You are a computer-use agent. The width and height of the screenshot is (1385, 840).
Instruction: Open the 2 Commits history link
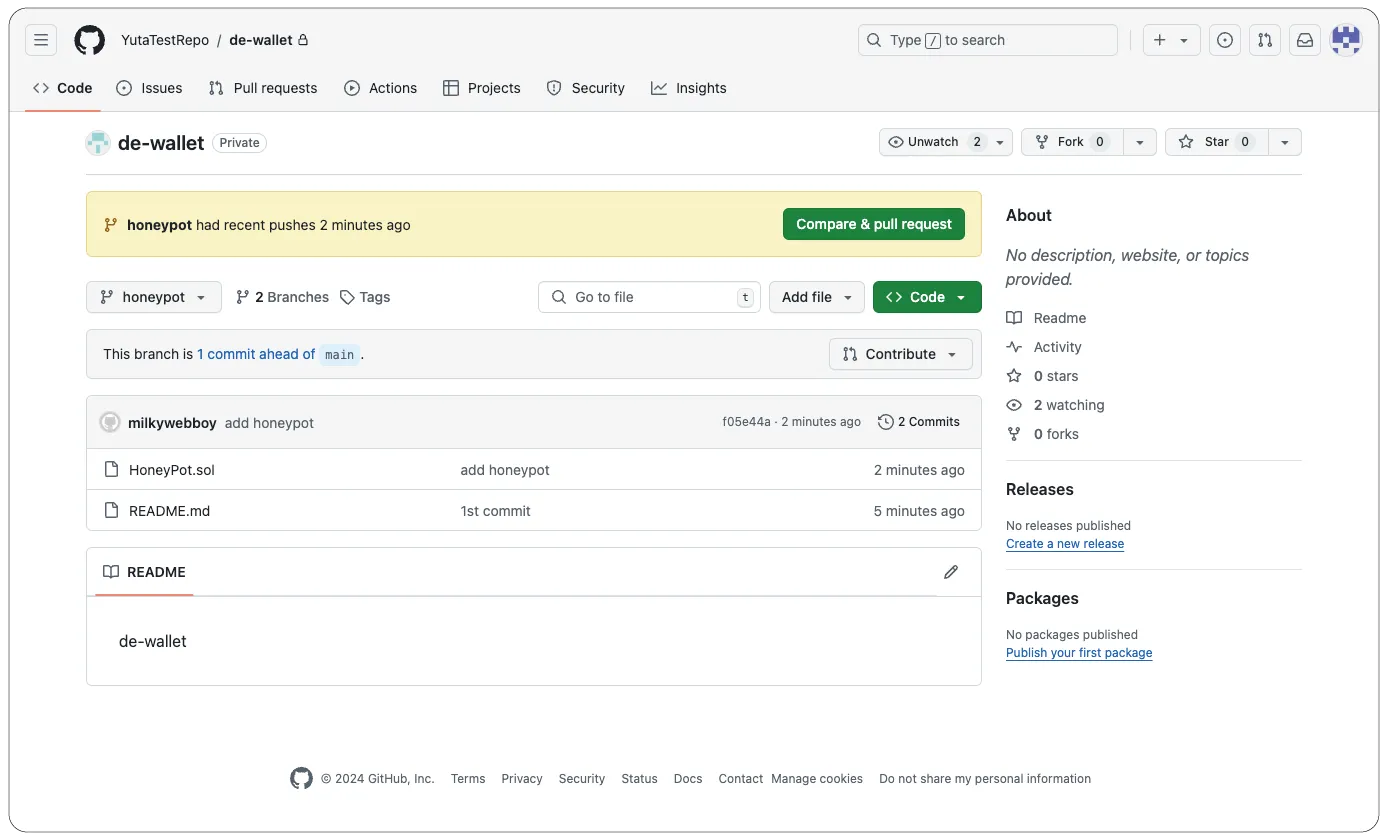919,422
